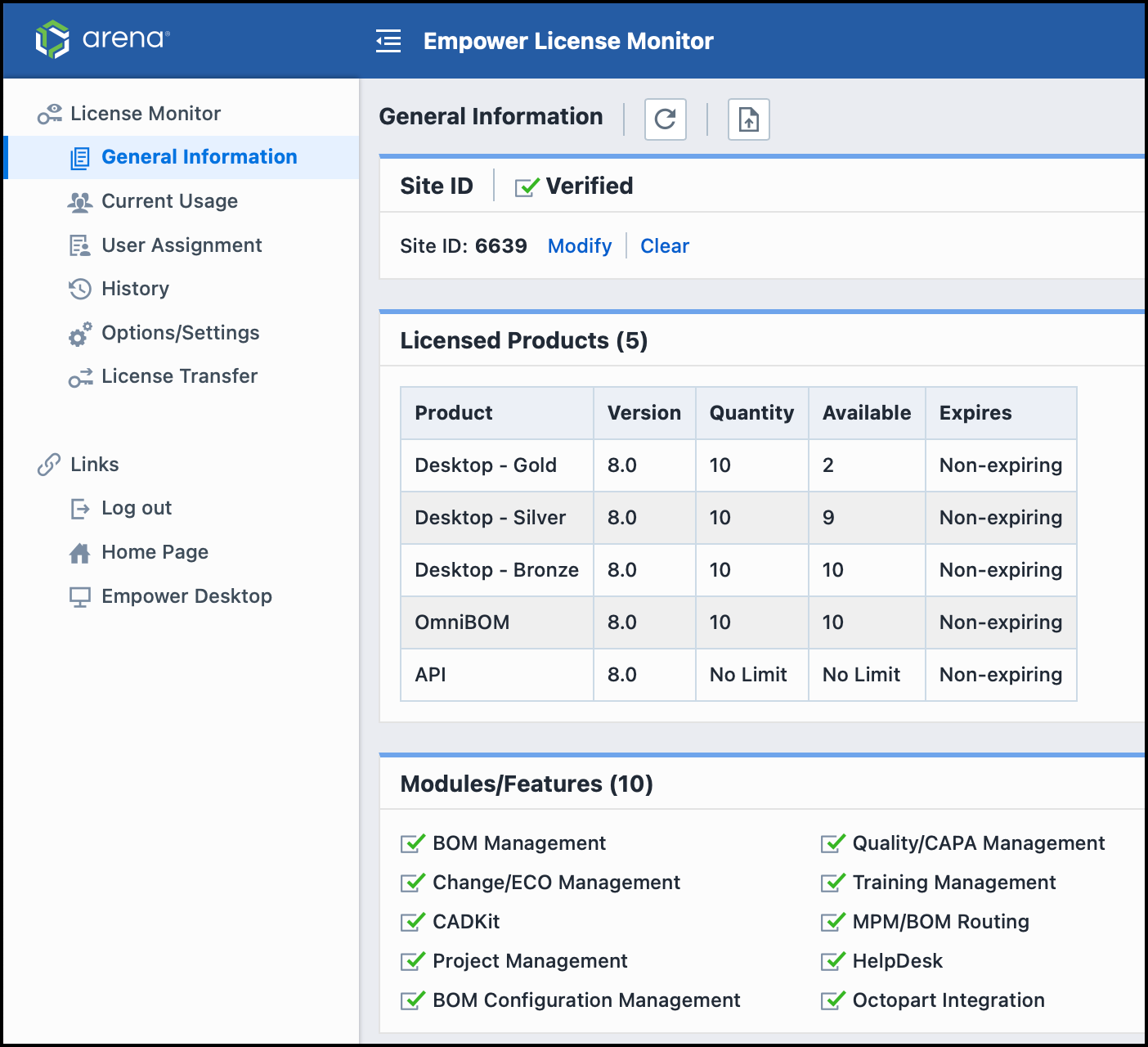Collapse sidebar with the hamburger menu icon
1148x1047 pixels.
click(388, 41)
